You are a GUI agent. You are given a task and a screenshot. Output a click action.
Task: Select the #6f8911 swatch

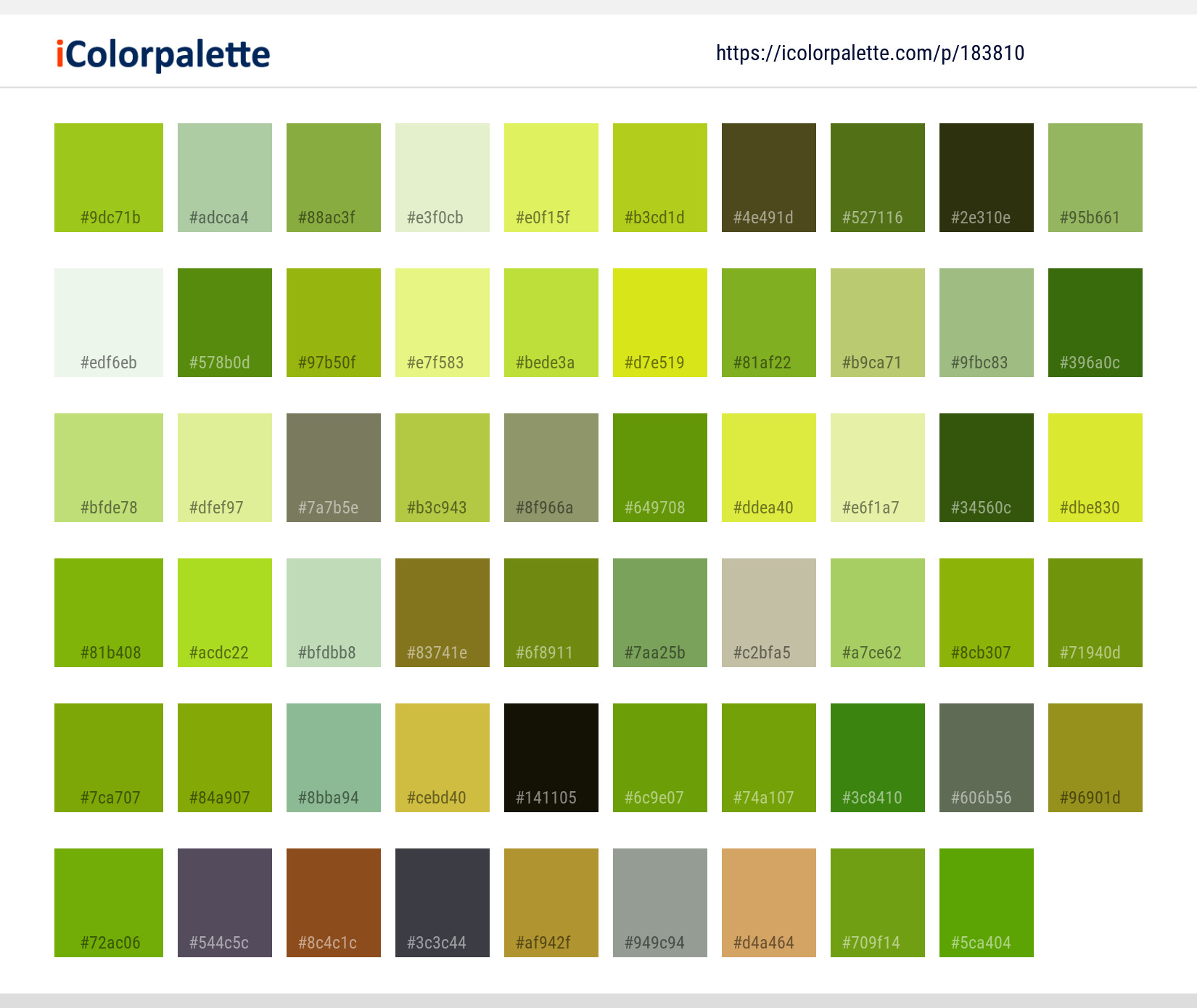point(551,613)
